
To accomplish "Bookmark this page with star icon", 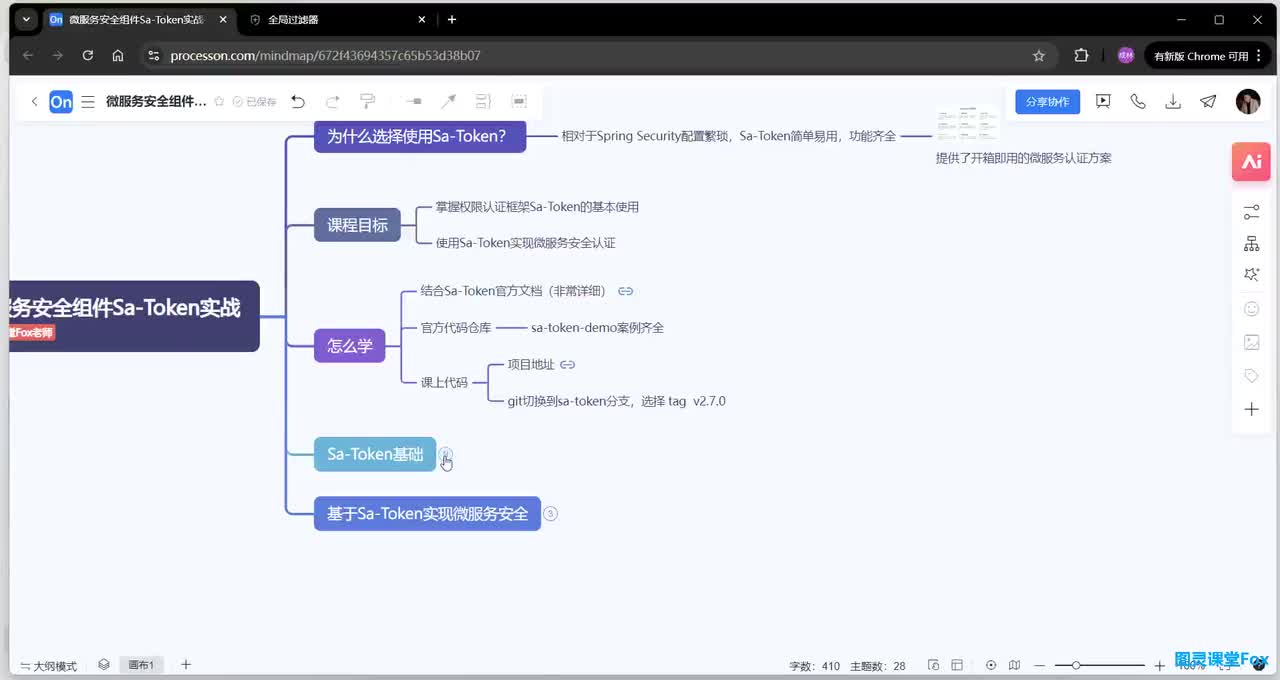I will point(1039,56).
